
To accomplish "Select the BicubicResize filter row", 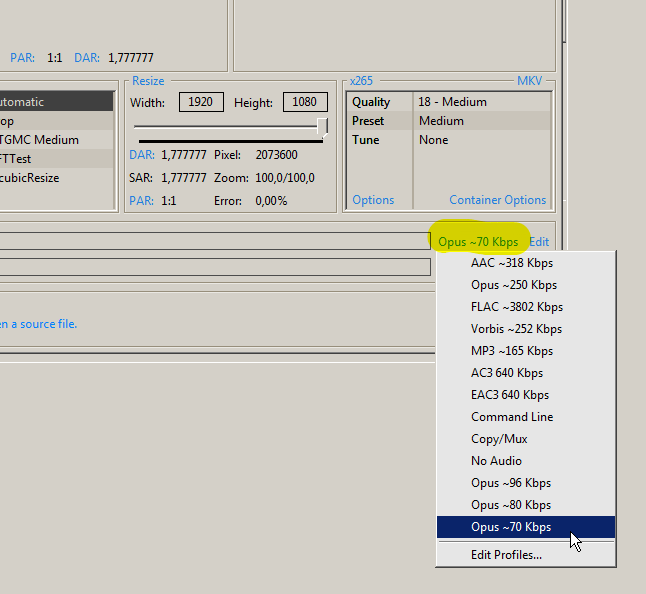I will click(x=56, y=178).
